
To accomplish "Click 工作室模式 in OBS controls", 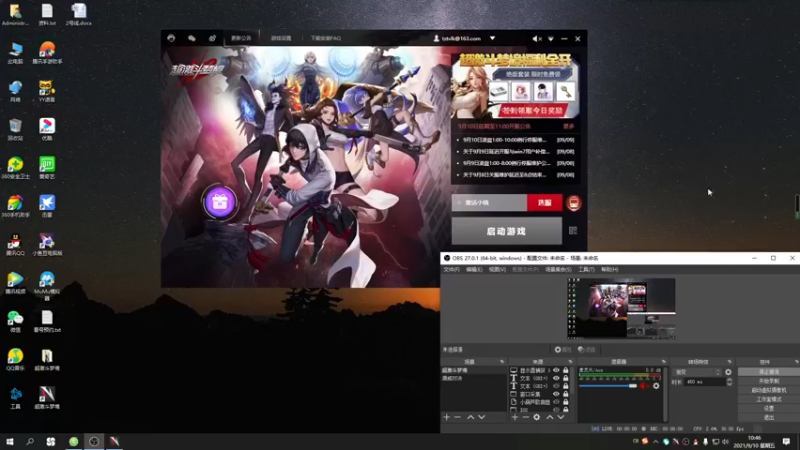I will (x=769, y=399).
